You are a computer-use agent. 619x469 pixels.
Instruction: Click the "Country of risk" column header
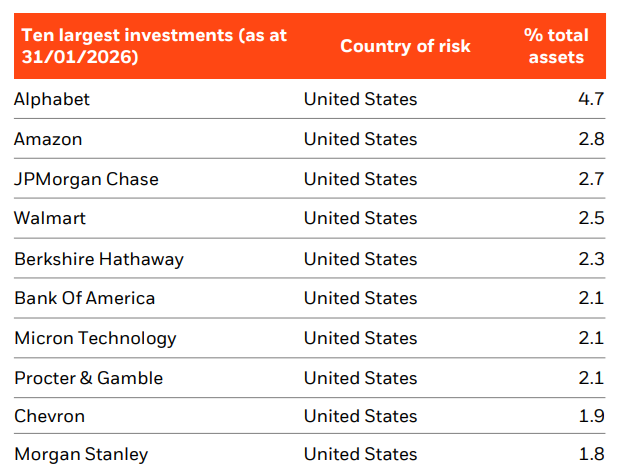point(405,46)
